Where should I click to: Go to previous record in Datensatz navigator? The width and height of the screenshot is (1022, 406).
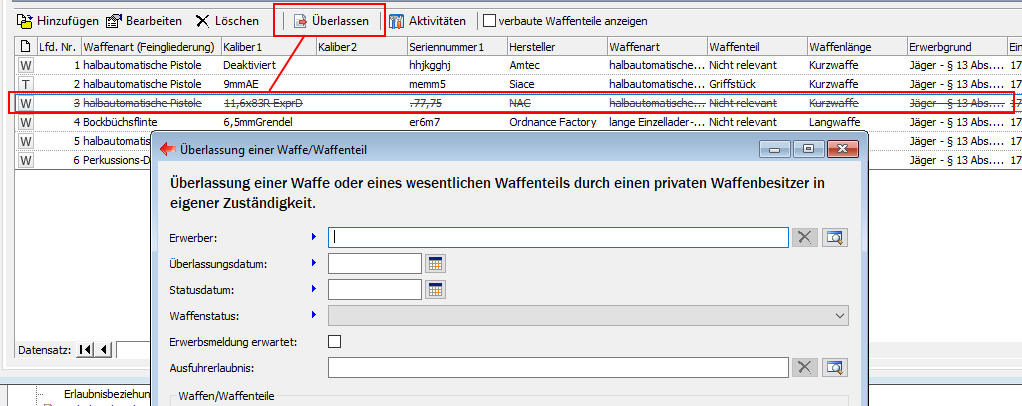click(x=103, y=349)
